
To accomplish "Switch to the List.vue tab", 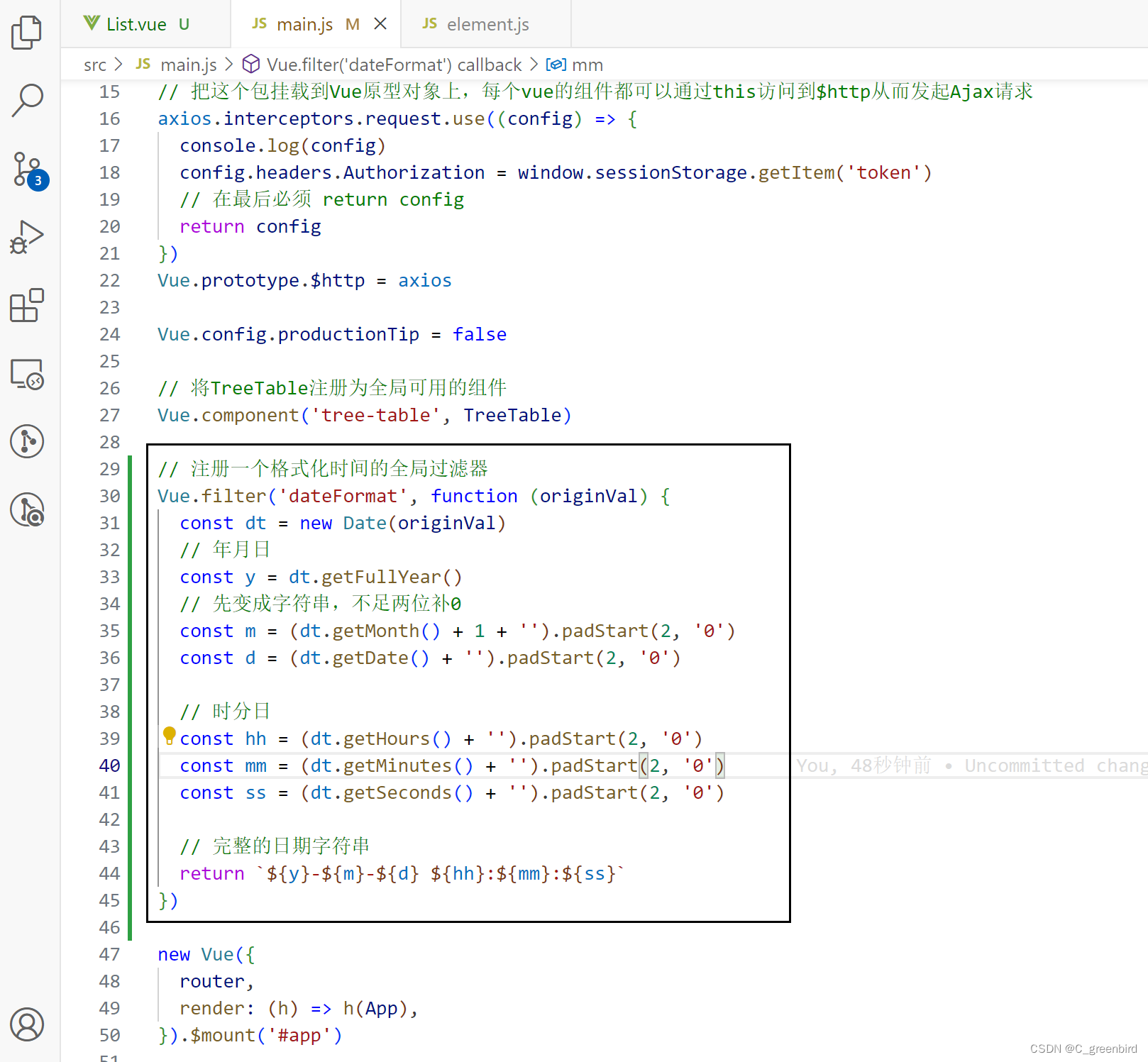I will tap(145, 24).
